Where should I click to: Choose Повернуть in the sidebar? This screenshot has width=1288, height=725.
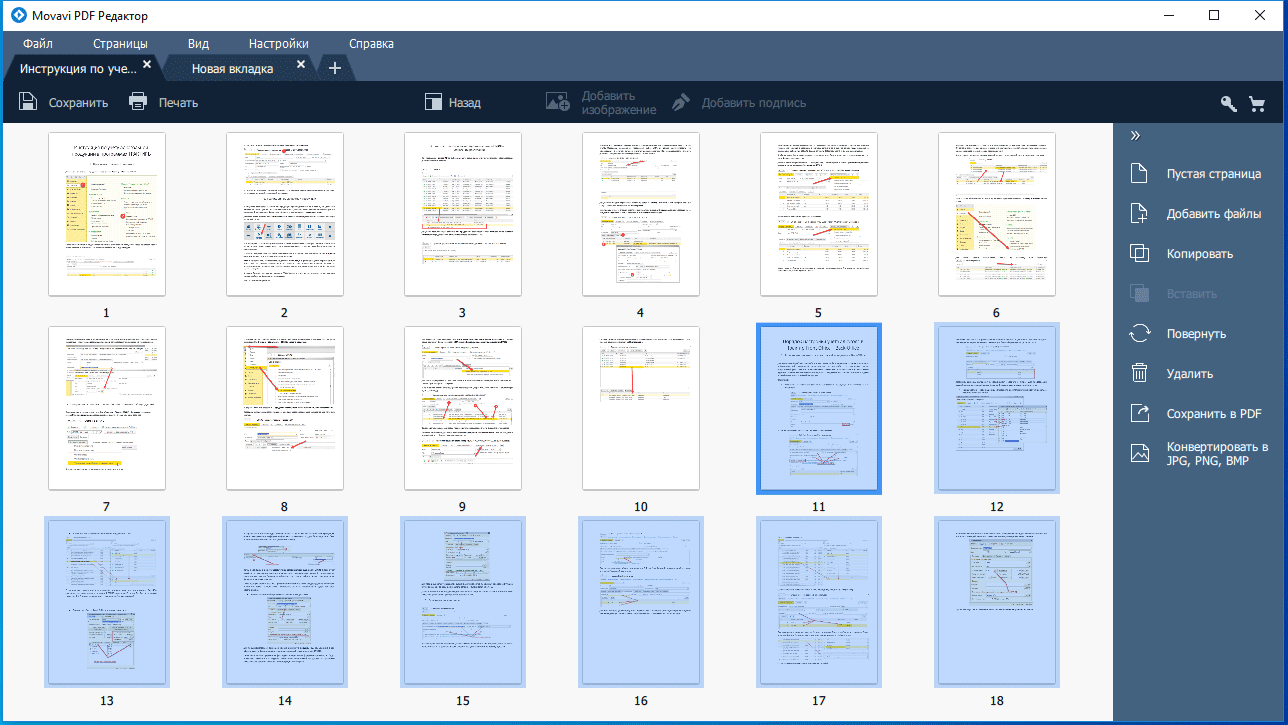coord(1196,334)
